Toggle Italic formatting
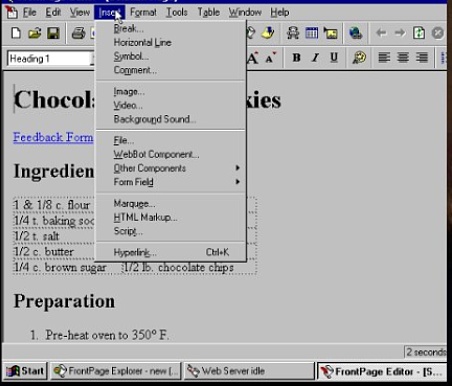Image resolution: width=452 pixels, height=386 pixels. click(315, 58)
